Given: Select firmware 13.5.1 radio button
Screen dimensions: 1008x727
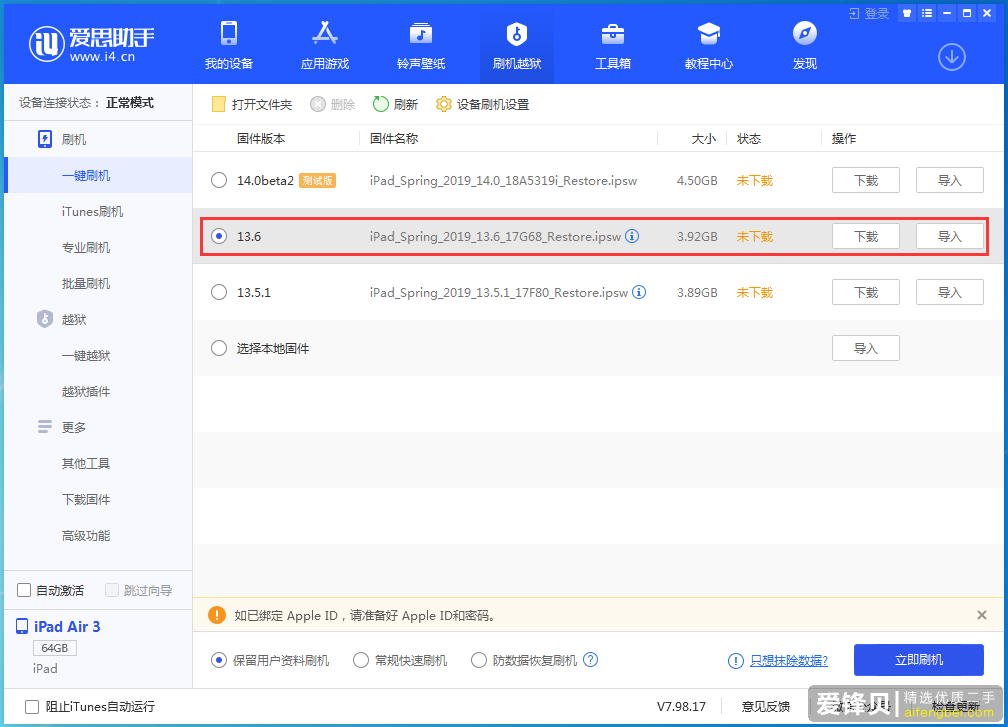Looking at the screenshot, I should 219,292.
